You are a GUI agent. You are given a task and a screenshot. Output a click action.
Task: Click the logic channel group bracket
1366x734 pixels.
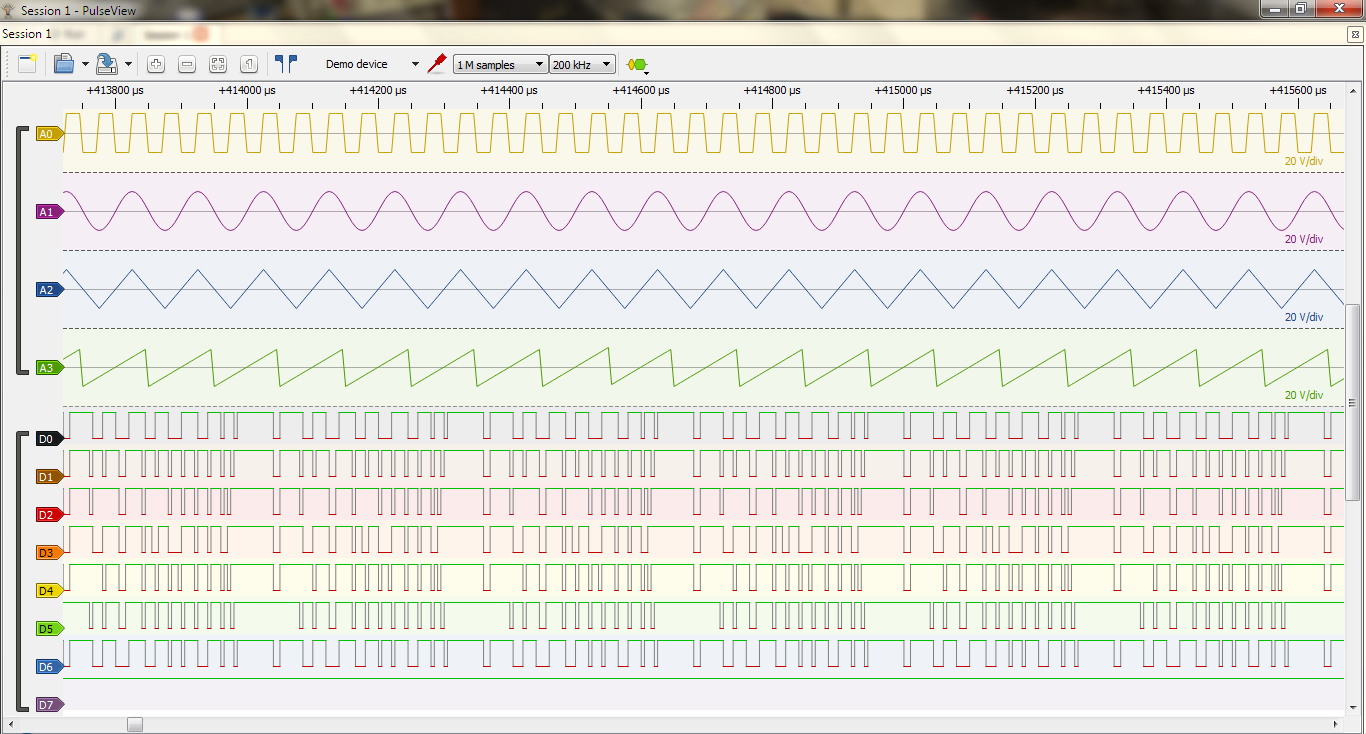(20, 570)
